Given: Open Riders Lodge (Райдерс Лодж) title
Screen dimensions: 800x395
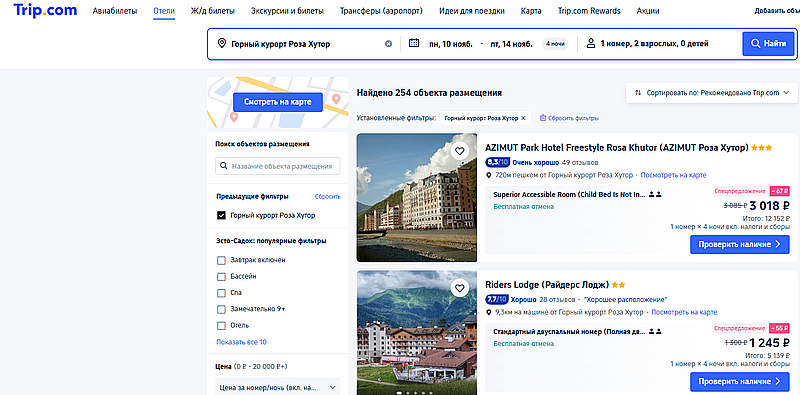Looking at the screenshot, I should point(547,285).
